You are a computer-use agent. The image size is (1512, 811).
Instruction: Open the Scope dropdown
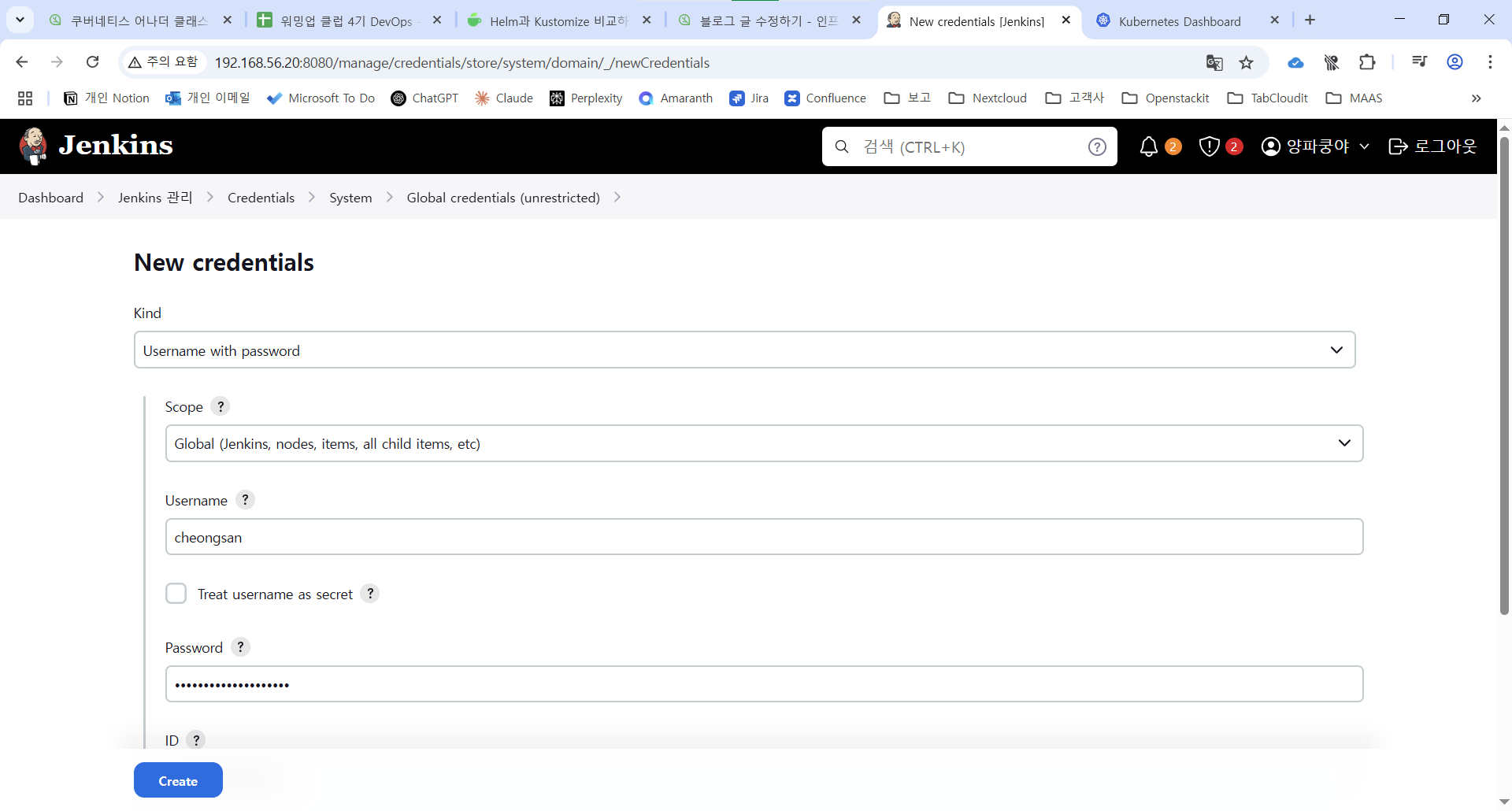[x=764, y=443]
